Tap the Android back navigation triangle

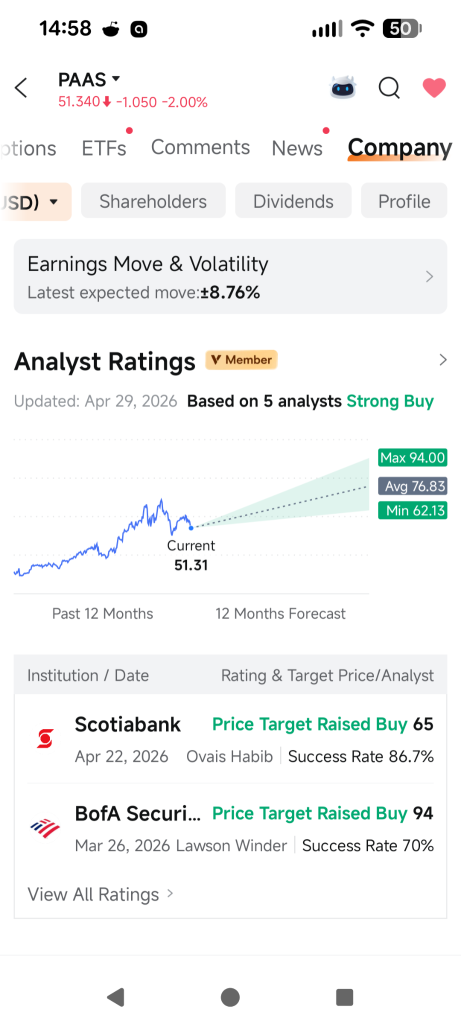click(116, 997)
